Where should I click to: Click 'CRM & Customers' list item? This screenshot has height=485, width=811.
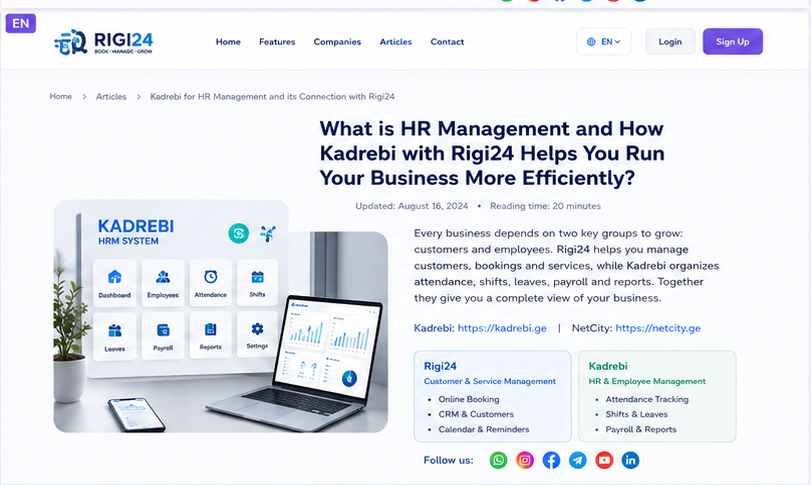tap(476, 414)
